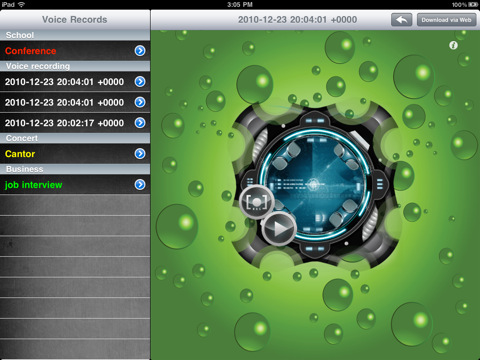The height and width of the screenshot is (360, 480).
Task: Select the Conference record
Action: point(75,51)
